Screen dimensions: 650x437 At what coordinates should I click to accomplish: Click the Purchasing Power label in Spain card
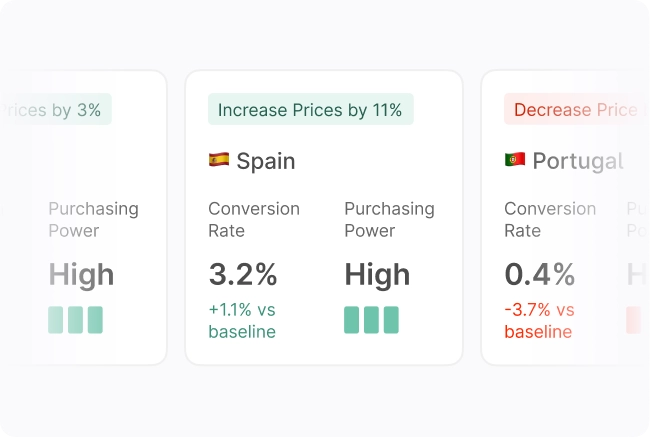pos(389,219)
